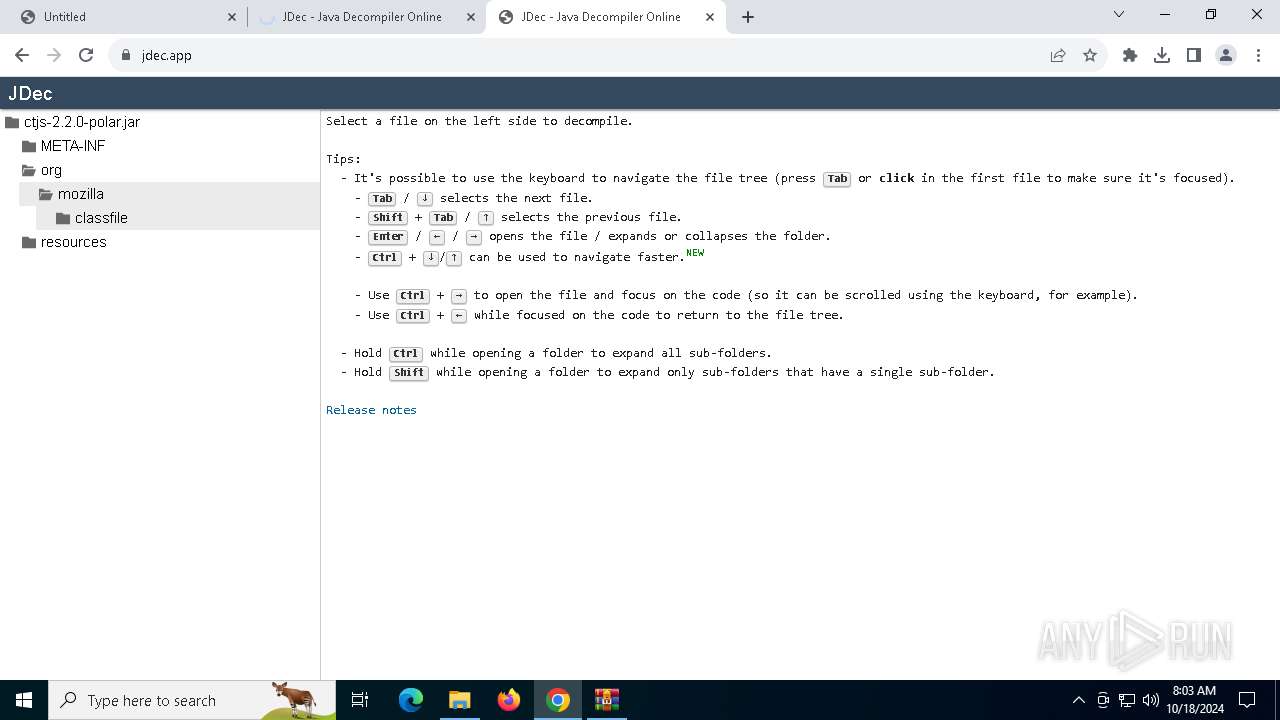This screenshot has height=720, width=1280.
Task: Click the taskbar search box
Action: (x=192, y=700)
